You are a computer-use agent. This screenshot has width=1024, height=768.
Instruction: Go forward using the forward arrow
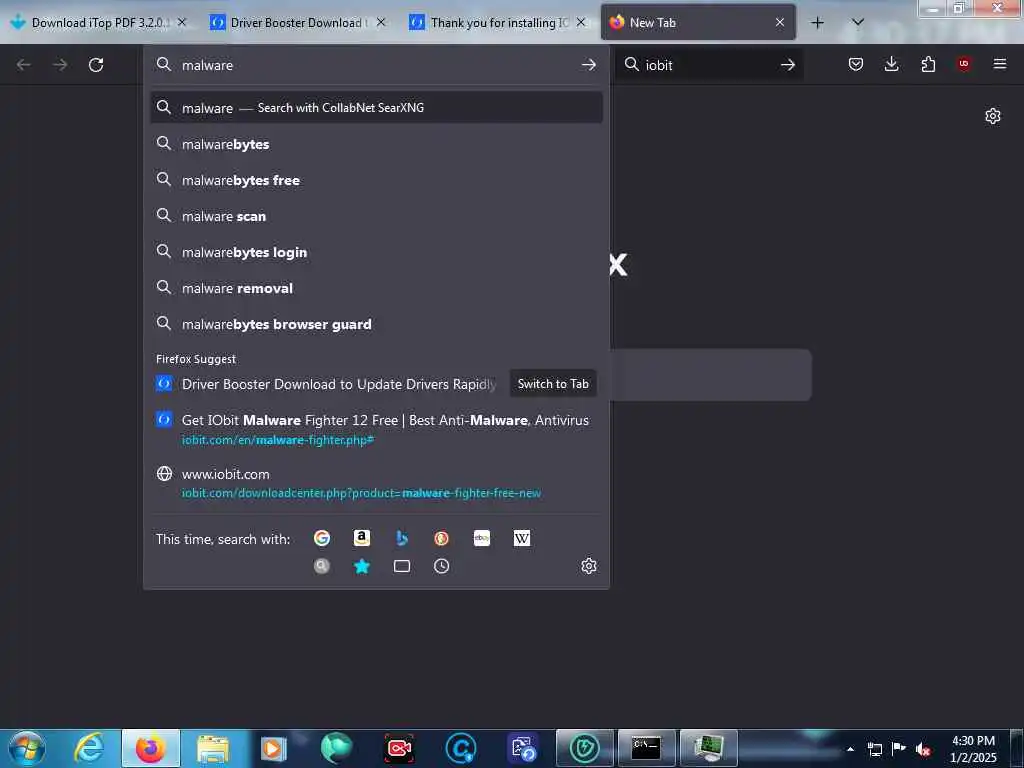pos(60,65)
